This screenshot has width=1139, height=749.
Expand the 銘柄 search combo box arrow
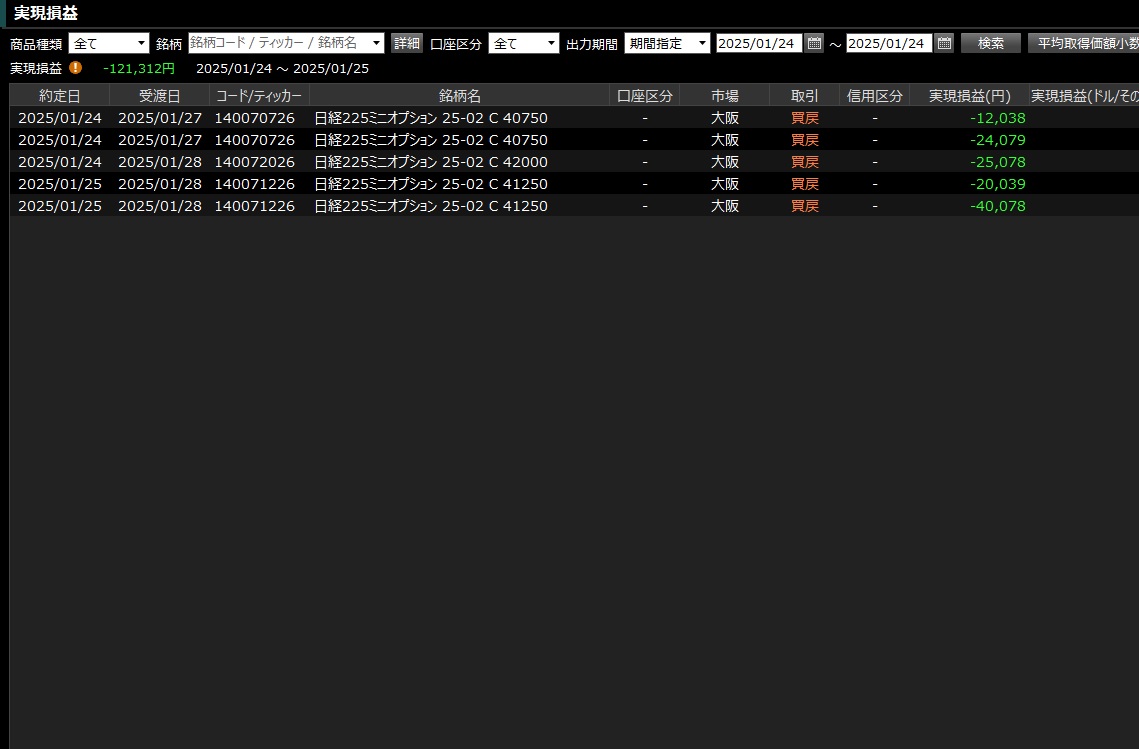pos(376,44)
